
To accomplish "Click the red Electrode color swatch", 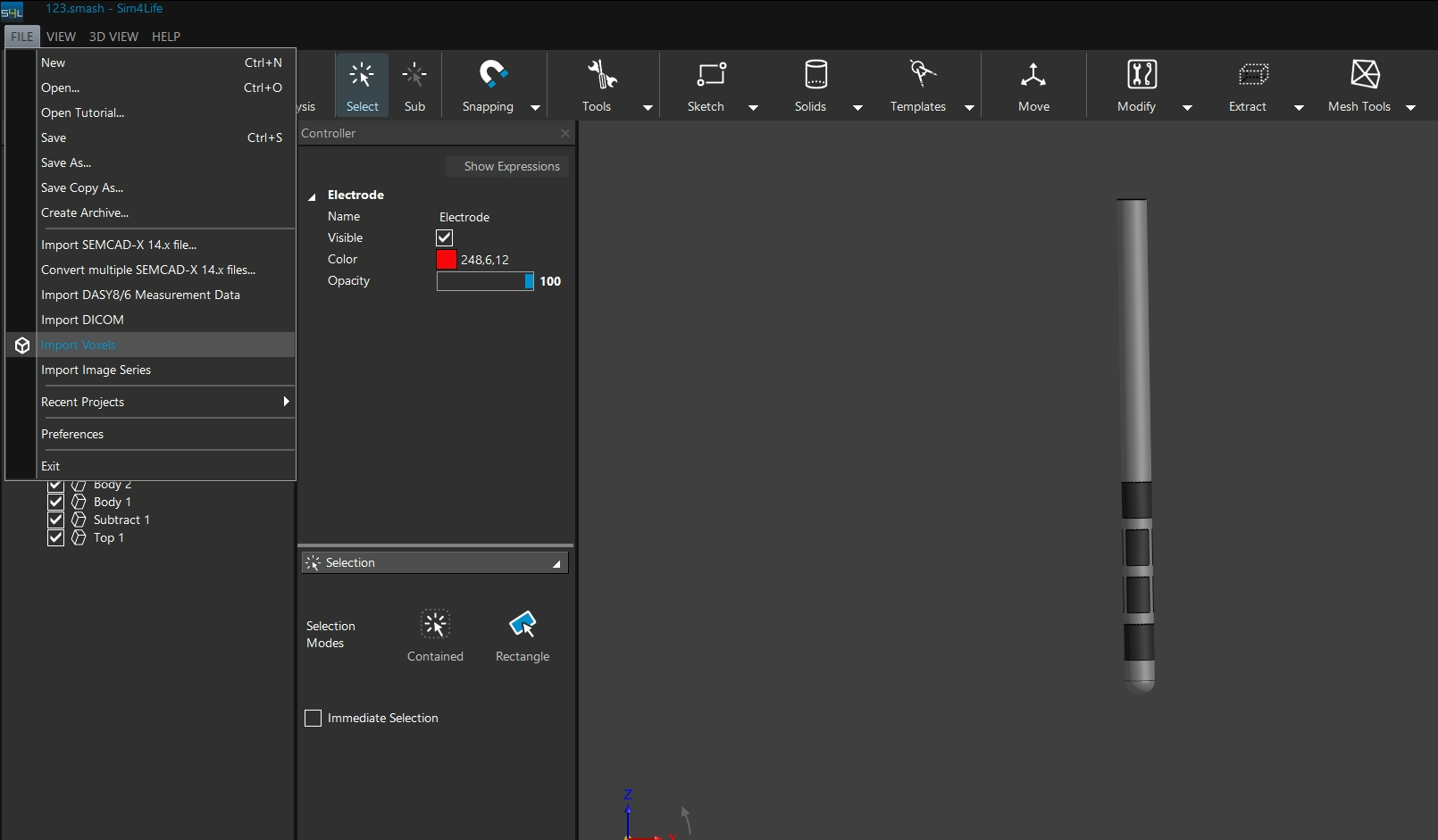I will (x=447, y=260).
